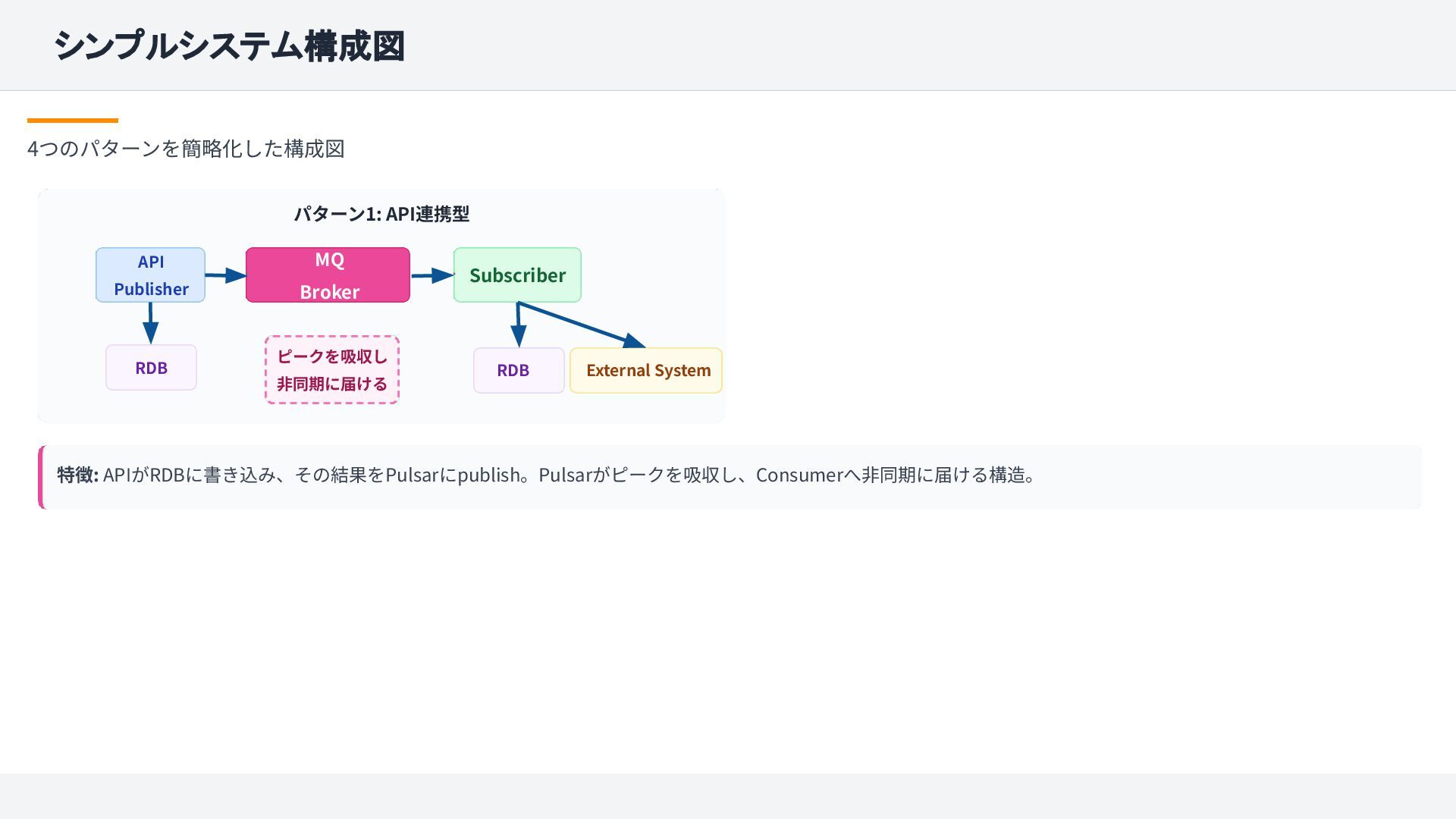Select the RDB box under Subscriber

pos(519,370)
